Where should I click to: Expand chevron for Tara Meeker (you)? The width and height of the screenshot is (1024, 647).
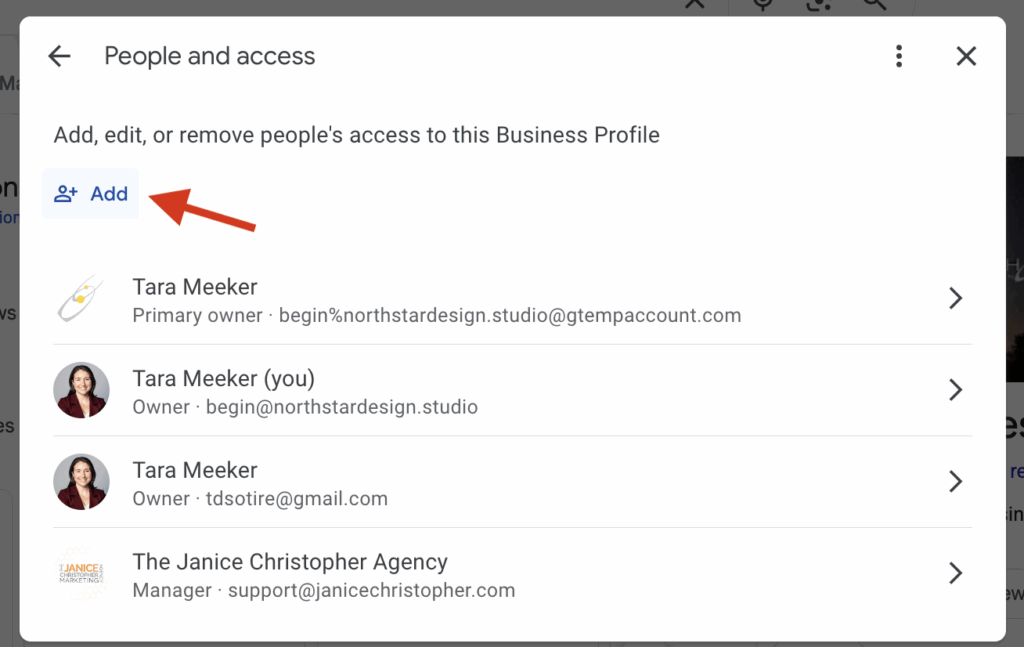955,390
